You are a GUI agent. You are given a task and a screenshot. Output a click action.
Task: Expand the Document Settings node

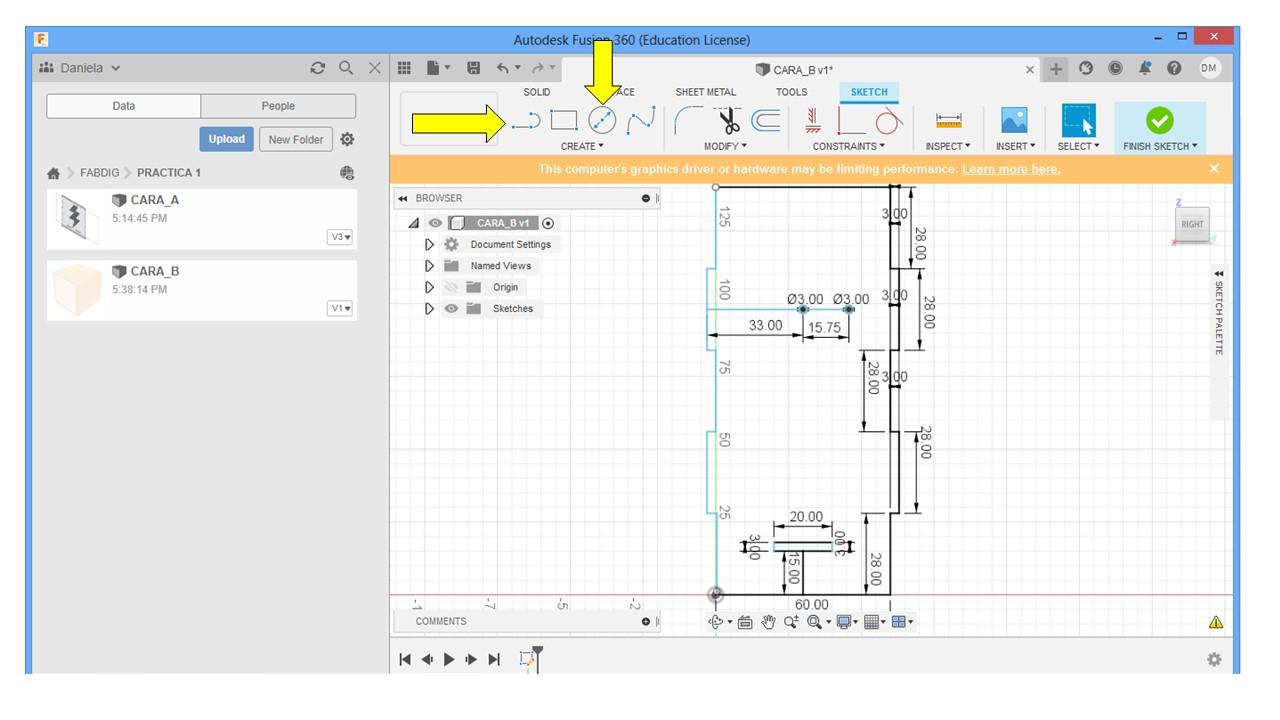click(x=431, y=244)
